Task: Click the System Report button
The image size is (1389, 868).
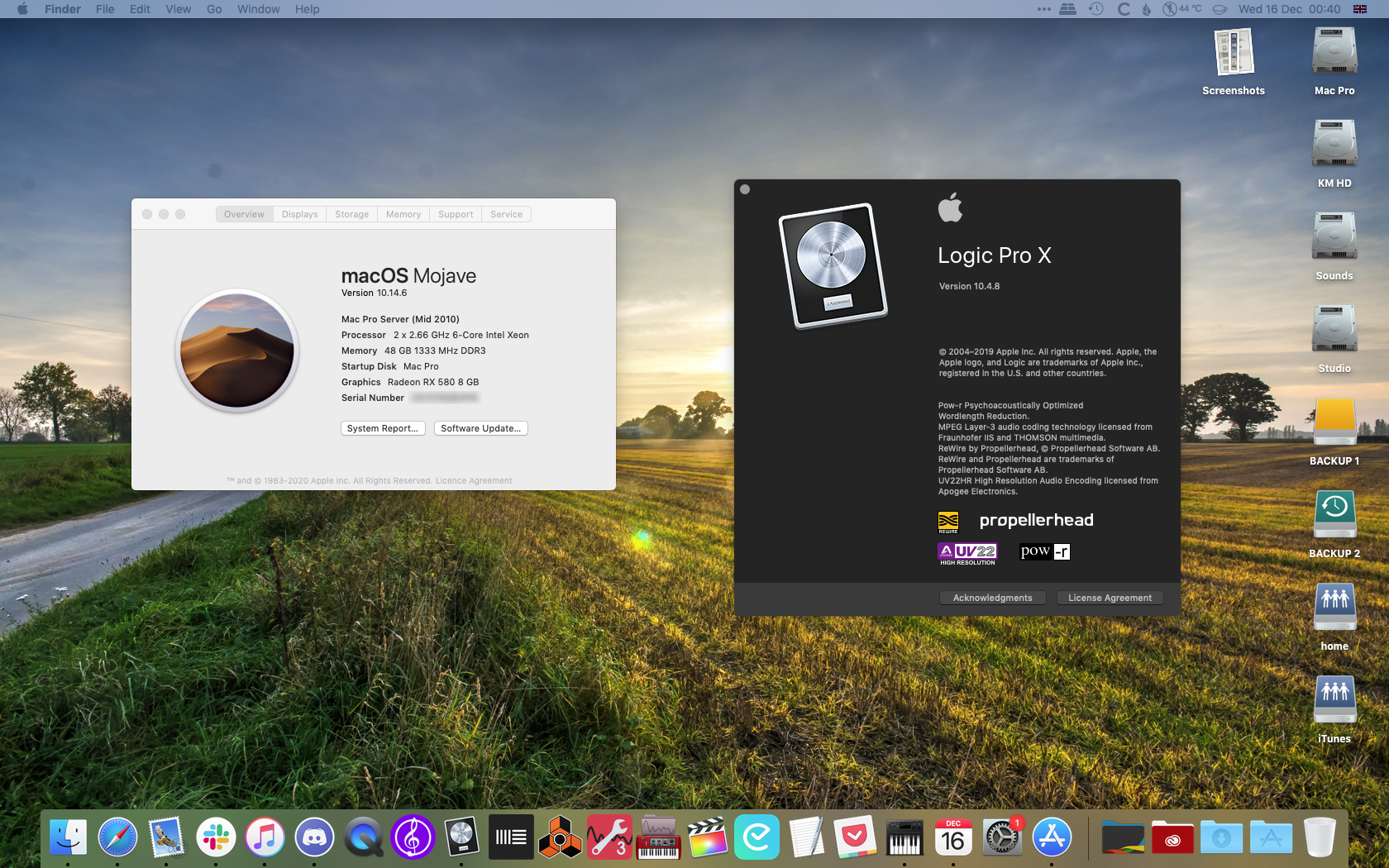Action: 383,428
